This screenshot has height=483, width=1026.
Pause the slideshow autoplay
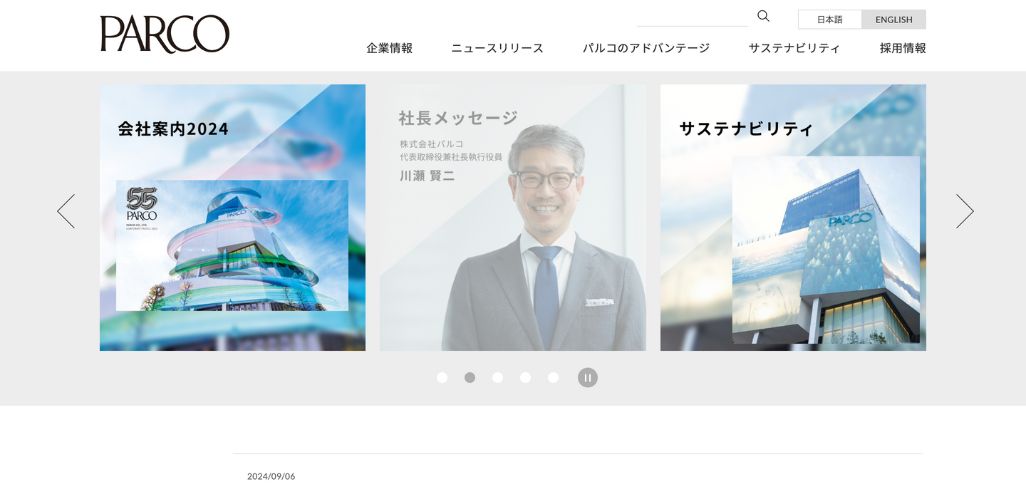click(588, 378)
